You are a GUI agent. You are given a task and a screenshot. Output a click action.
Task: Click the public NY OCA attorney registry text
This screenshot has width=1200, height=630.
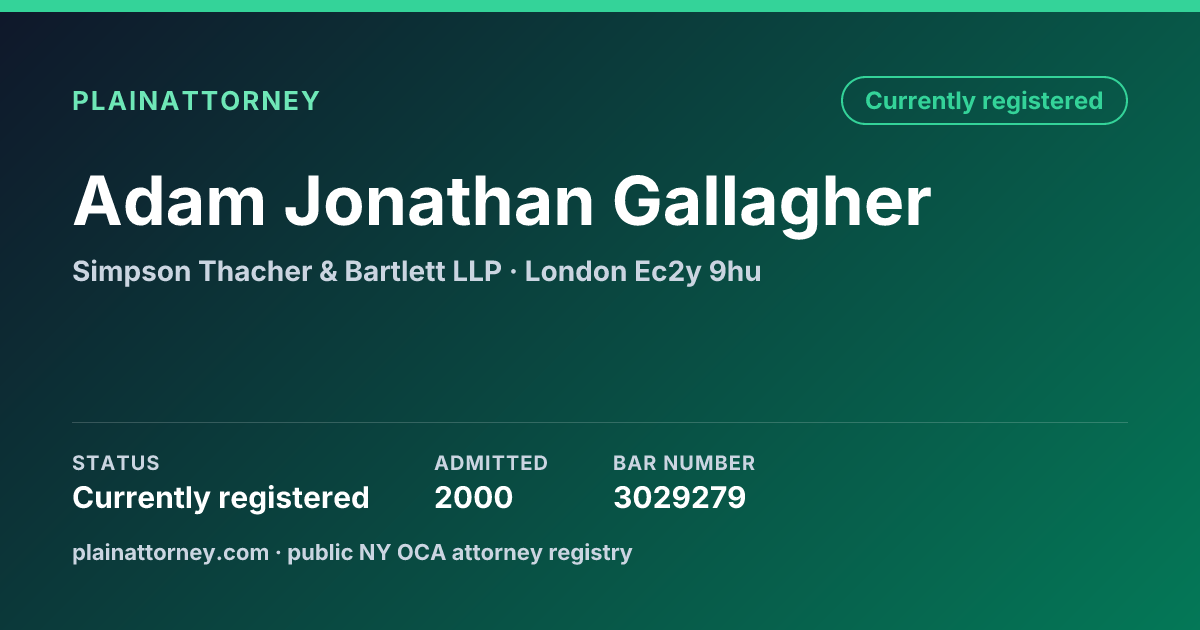[460, 552]
